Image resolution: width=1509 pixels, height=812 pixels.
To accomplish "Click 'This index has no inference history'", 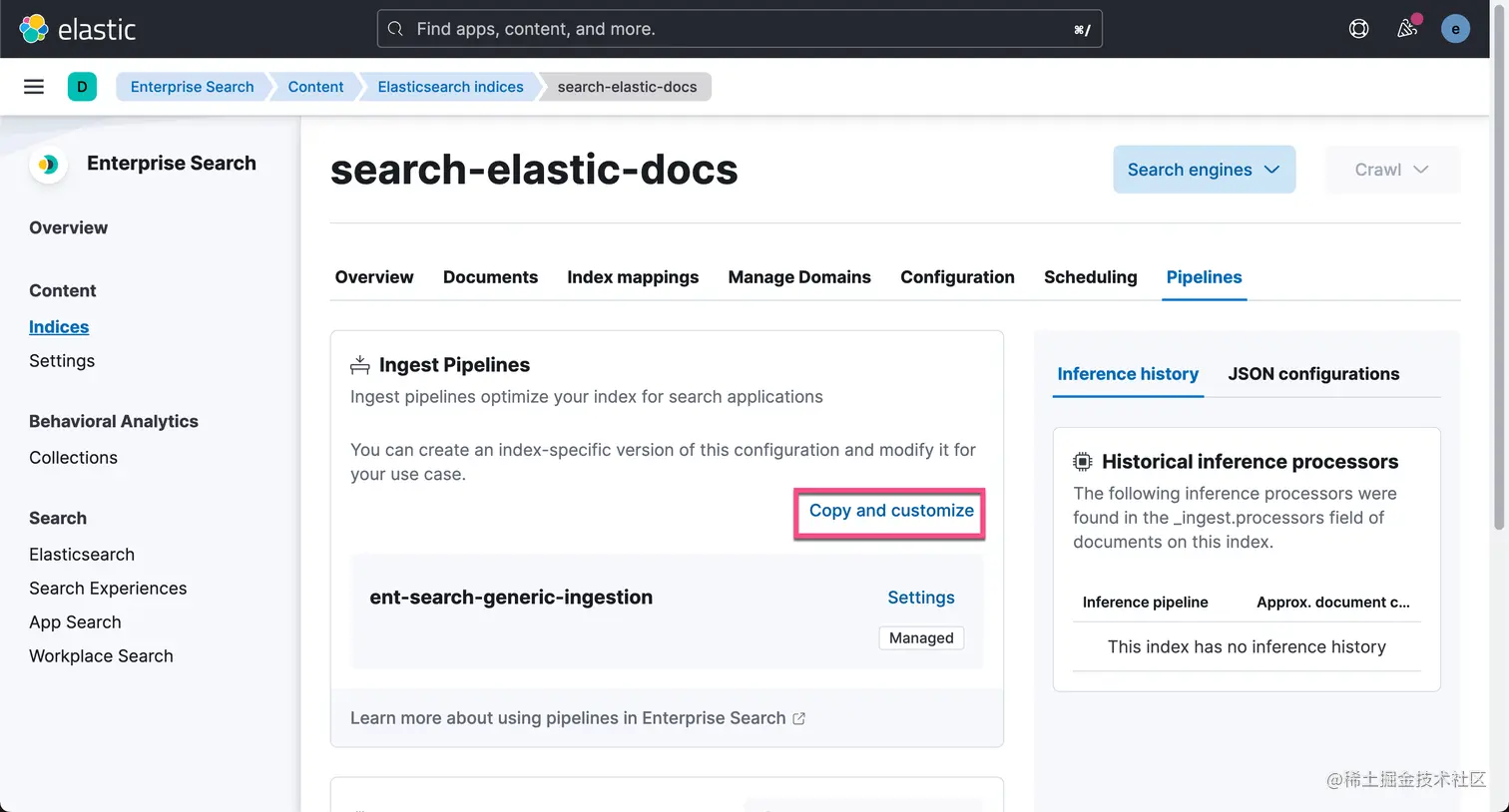I will tap(1247, 647).
